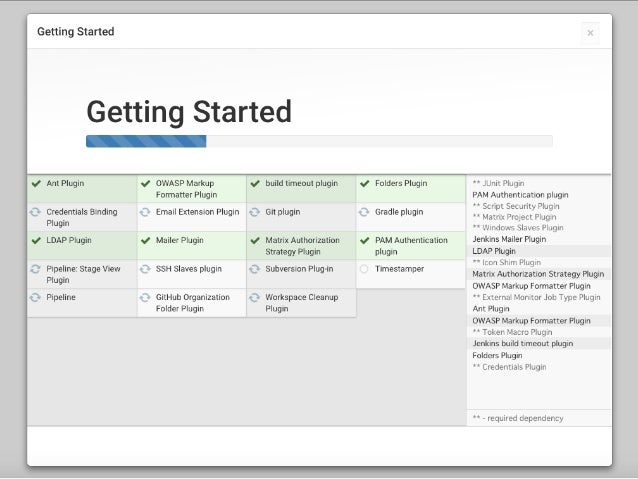Click Jenkins Mailer Plugin in install log

(x=509, y=239)
